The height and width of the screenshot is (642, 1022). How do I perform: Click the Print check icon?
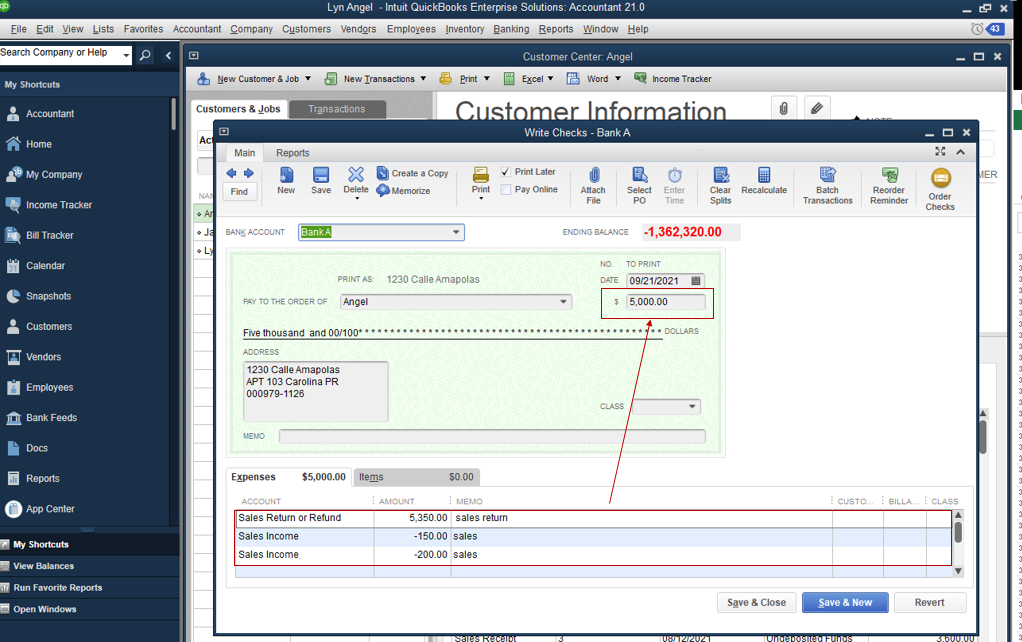[x=481, y=175]
